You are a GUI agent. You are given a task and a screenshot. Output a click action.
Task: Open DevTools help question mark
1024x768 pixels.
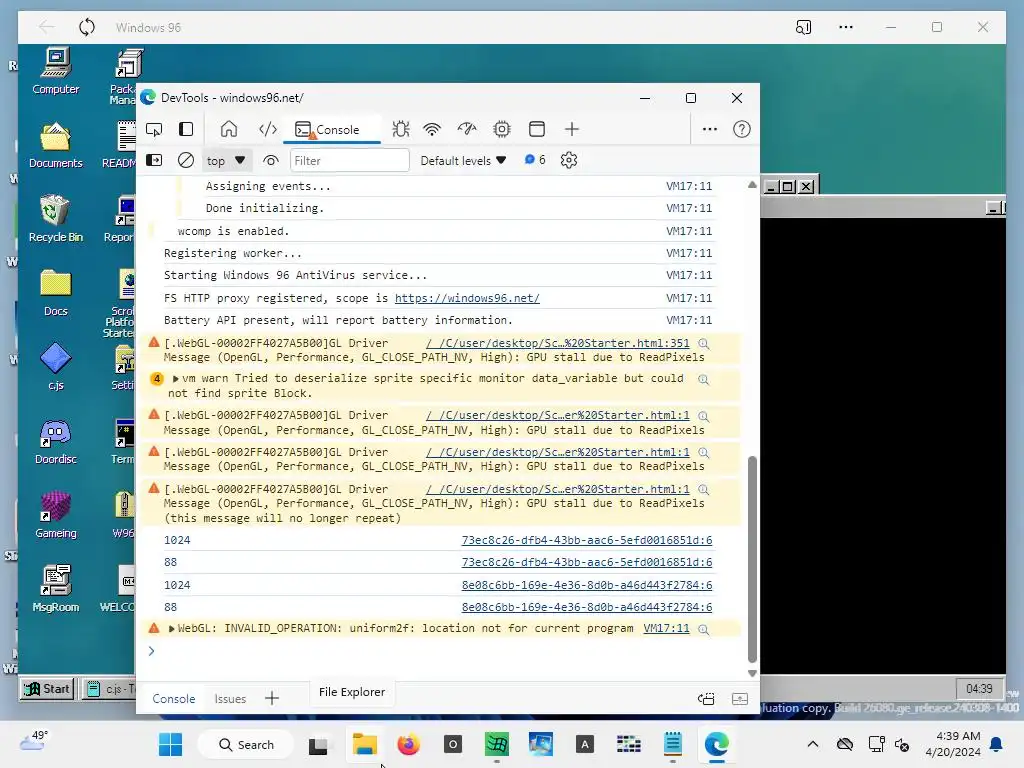click(x=741, y=129)
